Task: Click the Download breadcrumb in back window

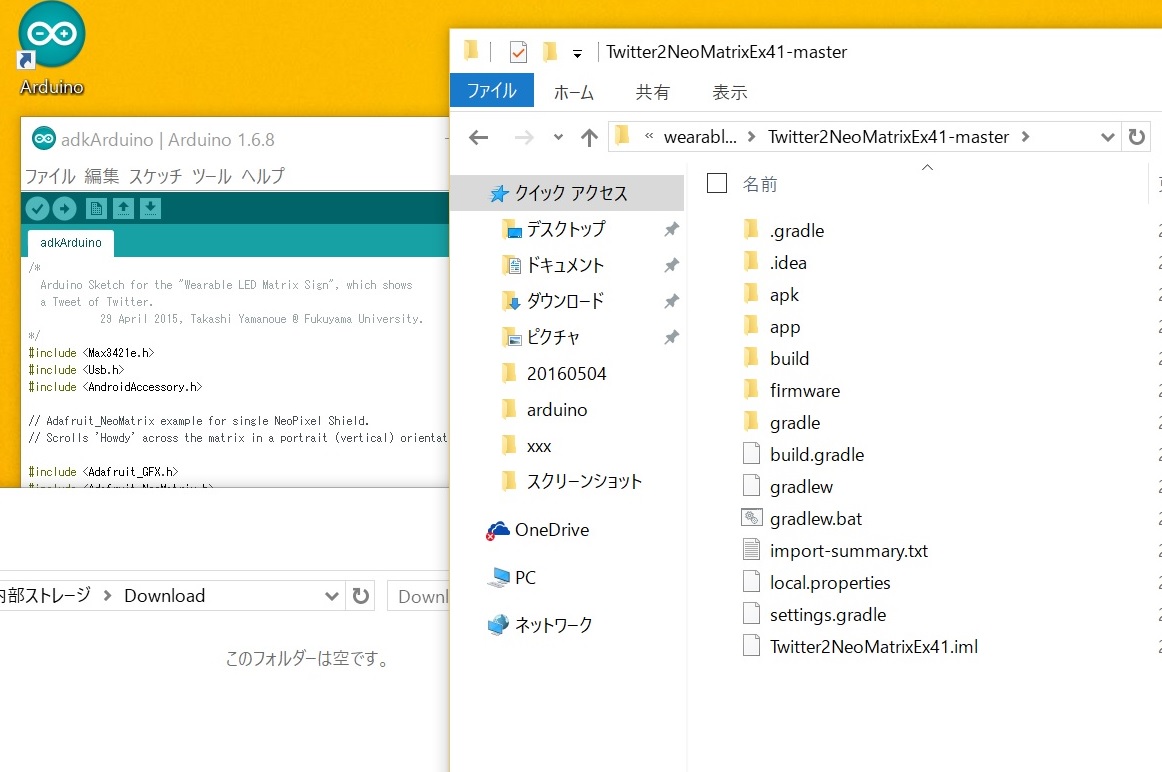Action: [x=165, y=596]
